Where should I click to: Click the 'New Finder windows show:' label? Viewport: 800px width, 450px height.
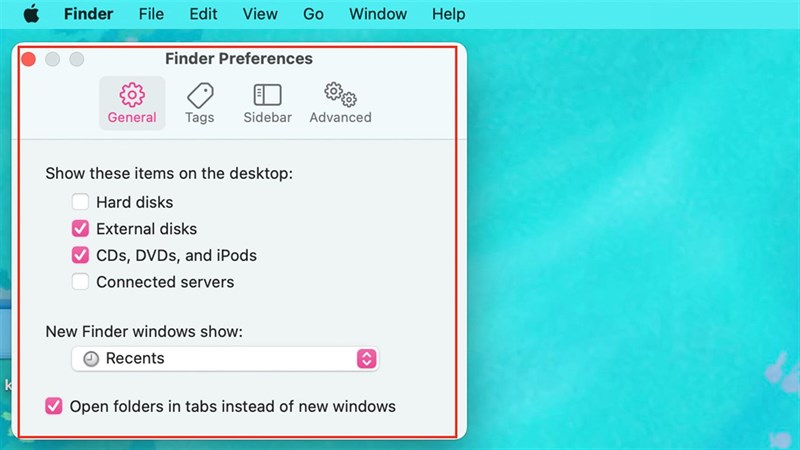(144, 332)
